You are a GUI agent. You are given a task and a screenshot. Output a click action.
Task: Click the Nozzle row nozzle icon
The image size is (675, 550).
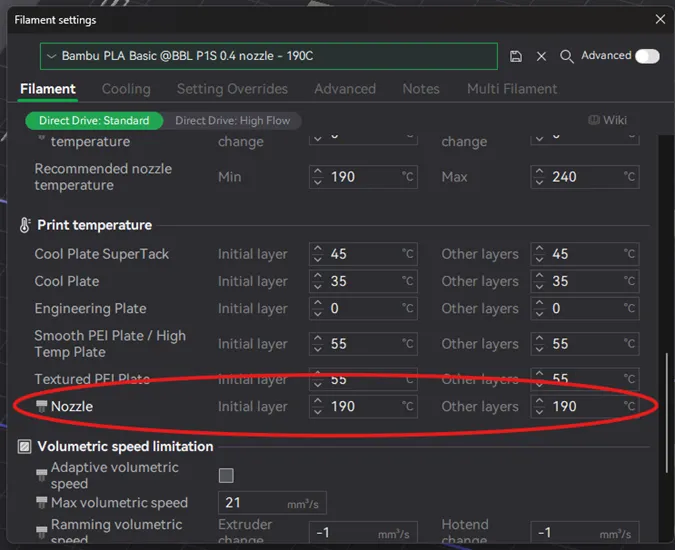pos(41,406)
